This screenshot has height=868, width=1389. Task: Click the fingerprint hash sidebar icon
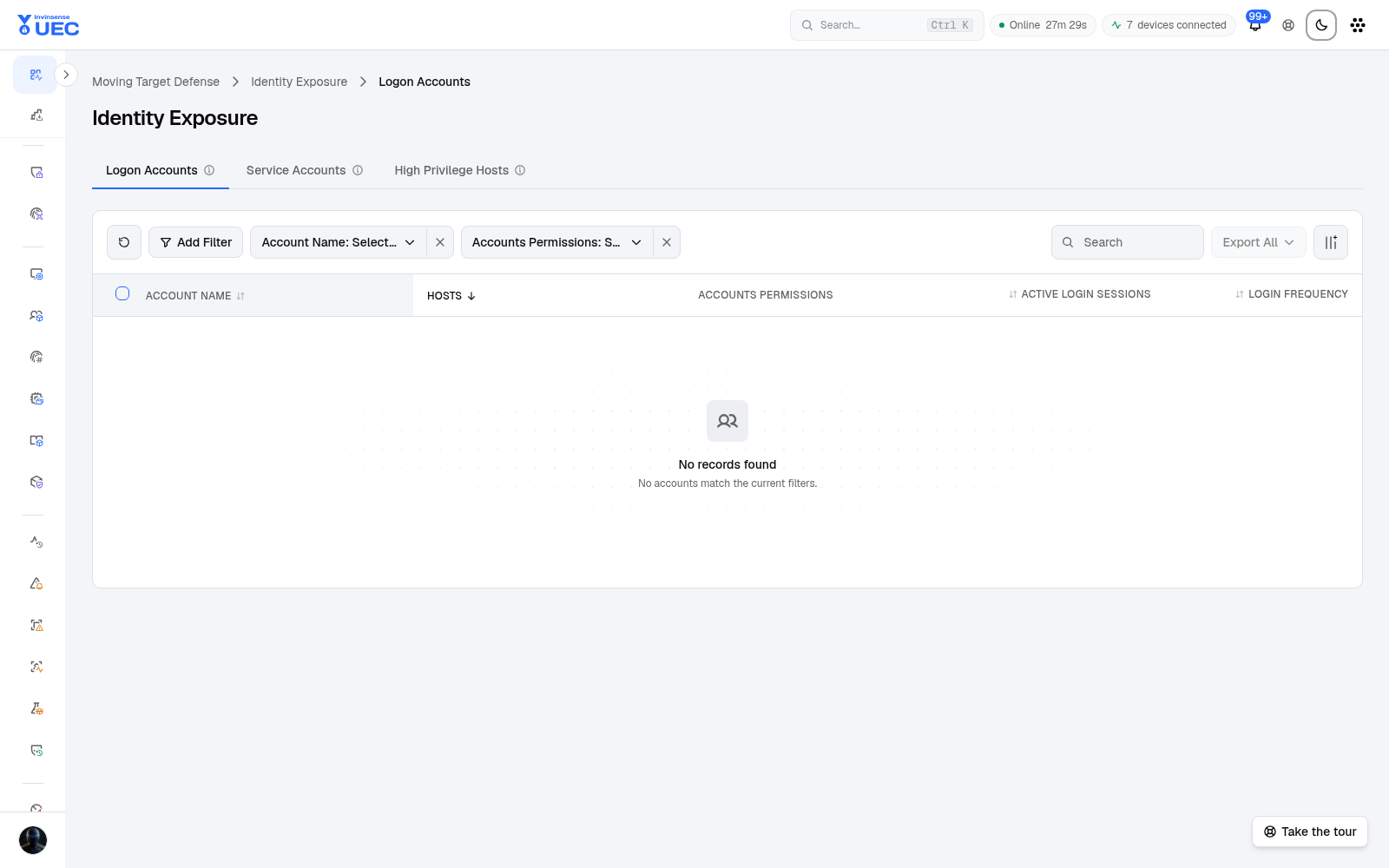click(x=36, y=357)
